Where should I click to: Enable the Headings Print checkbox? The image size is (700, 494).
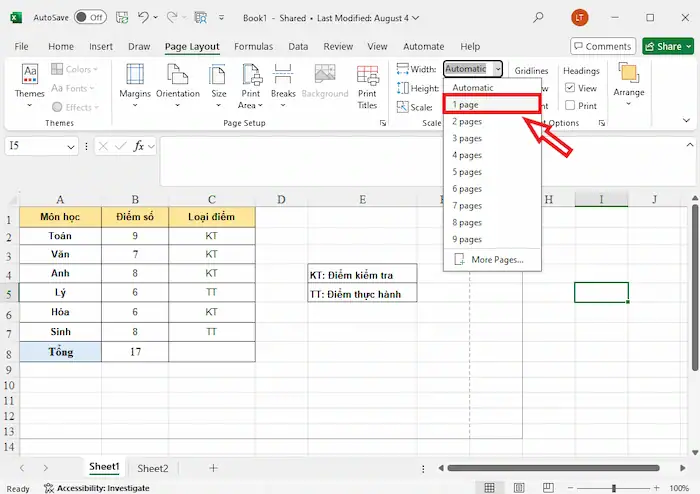click(x=570, y=105)
